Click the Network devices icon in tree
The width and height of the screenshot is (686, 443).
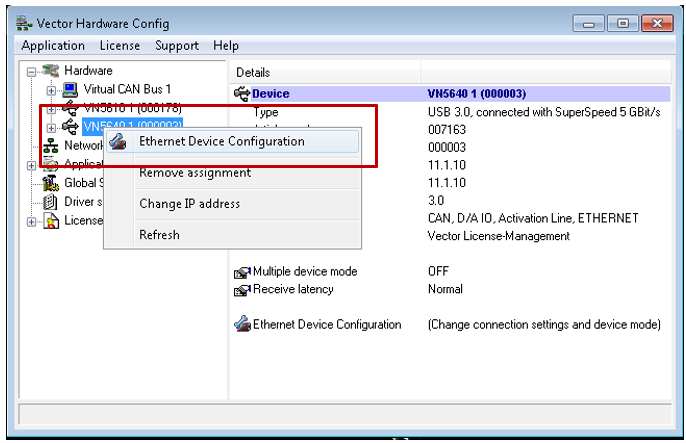(51, 145)
